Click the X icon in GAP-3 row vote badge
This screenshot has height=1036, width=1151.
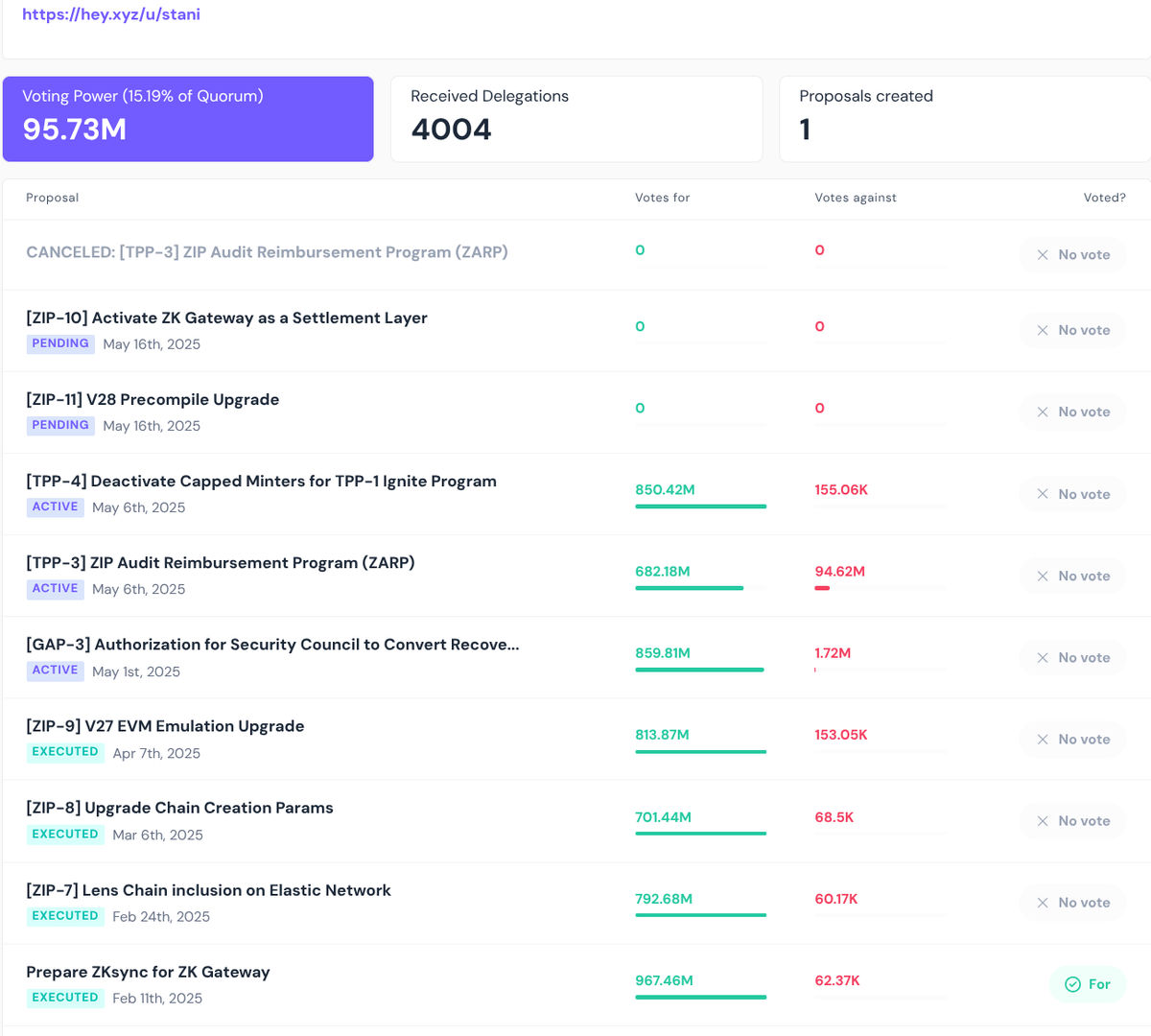tap(1043, 658)
